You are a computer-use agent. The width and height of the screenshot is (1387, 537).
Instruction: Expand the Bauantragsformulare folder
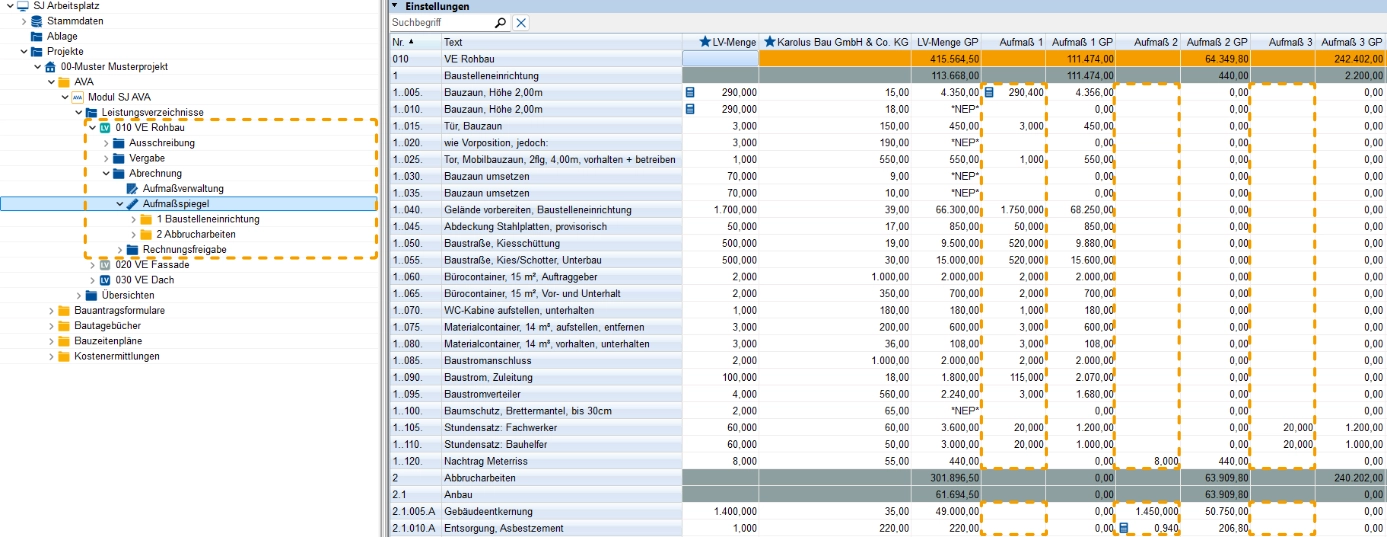[x=52, y=311]
